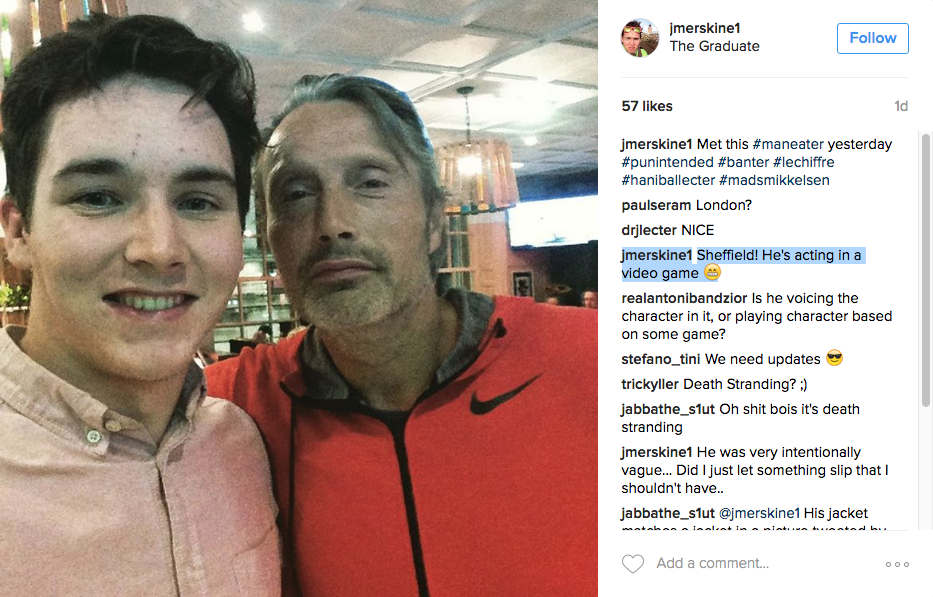Open jmerskine1 profile avatar picture
933x597 pixels.
tap(640, 37)
